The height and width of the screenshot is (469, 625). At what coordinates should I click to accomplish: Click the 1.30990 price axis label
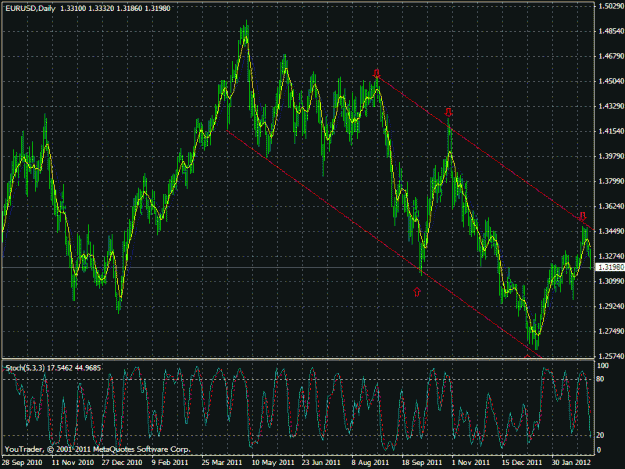point(611,281)
